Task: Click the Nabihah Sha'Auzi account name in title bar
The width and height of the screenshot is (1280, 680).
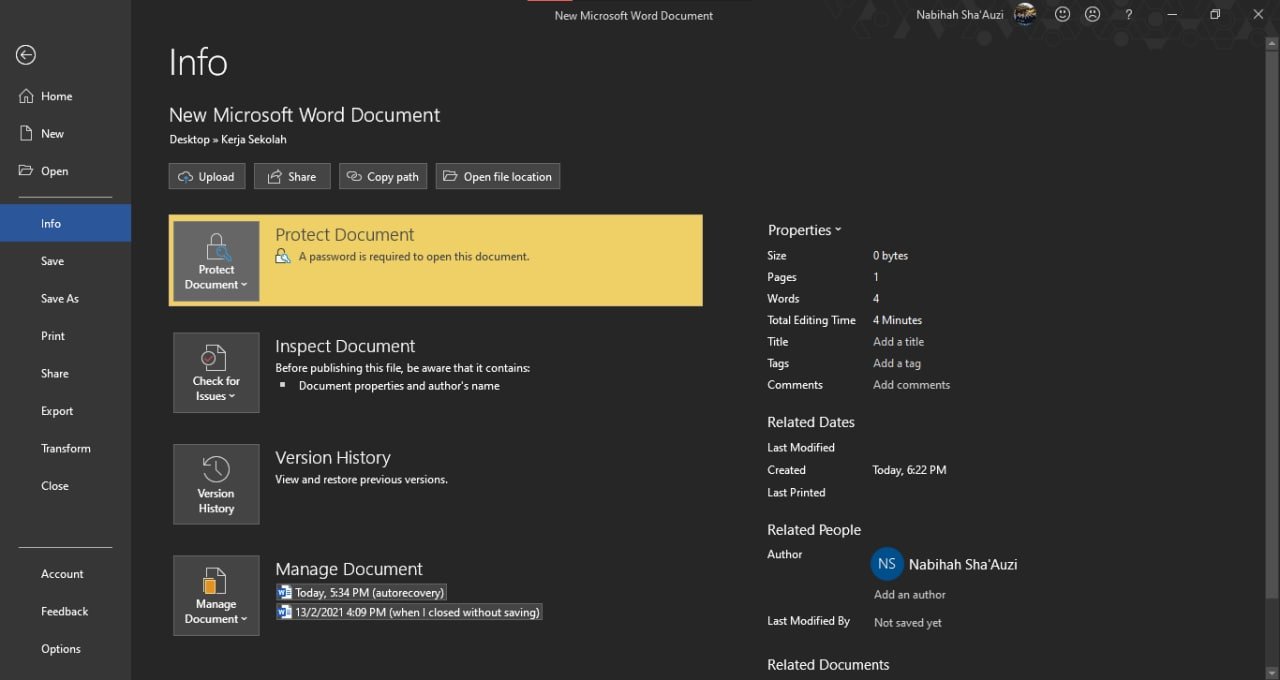Action: tap(960, 14)
